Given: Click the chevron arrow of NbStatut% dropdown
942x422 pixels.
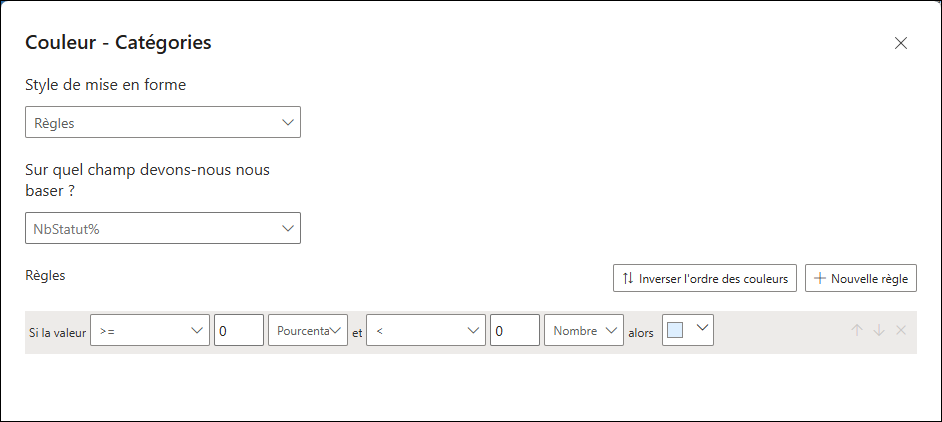Looking at the screenshot, I should (288, 229).
